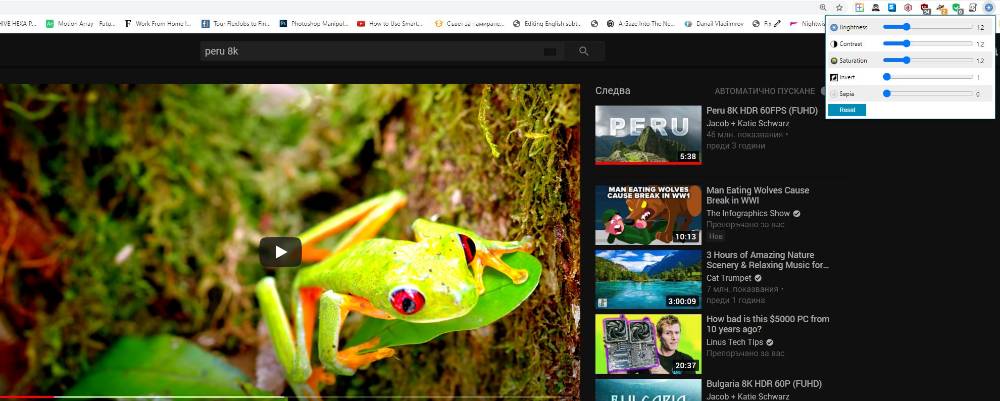Click the zoom magnifier icon in address bar

[823, 8]
